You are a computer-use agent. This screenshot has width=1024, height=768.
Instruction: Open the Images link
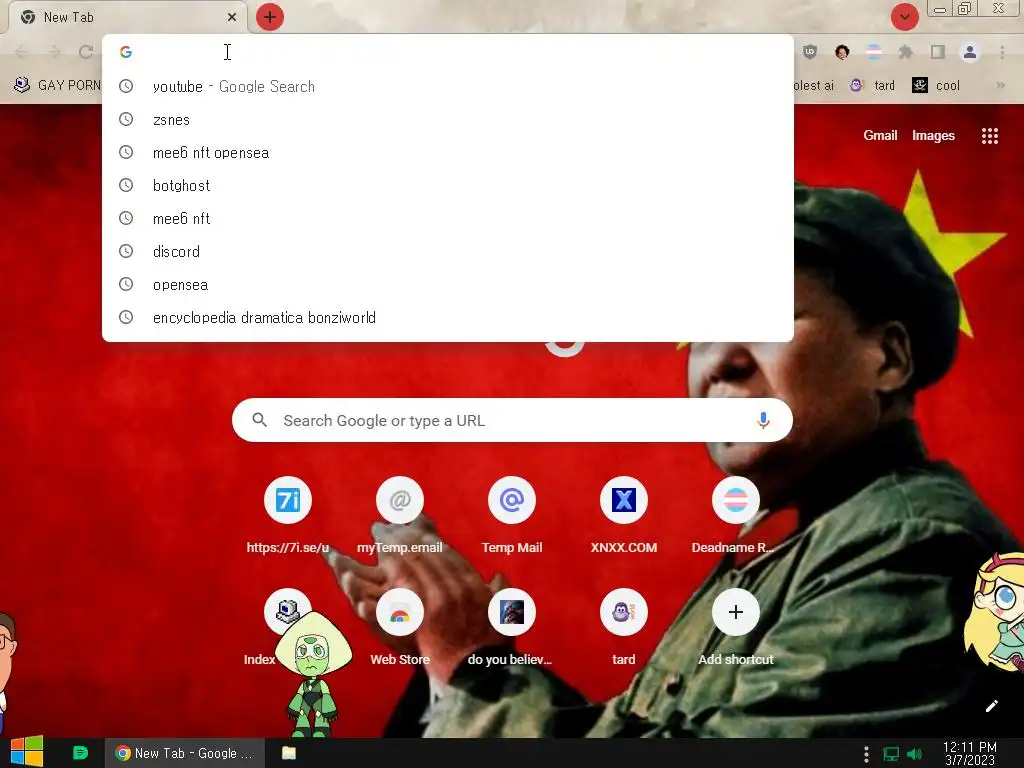click(933, 135)
